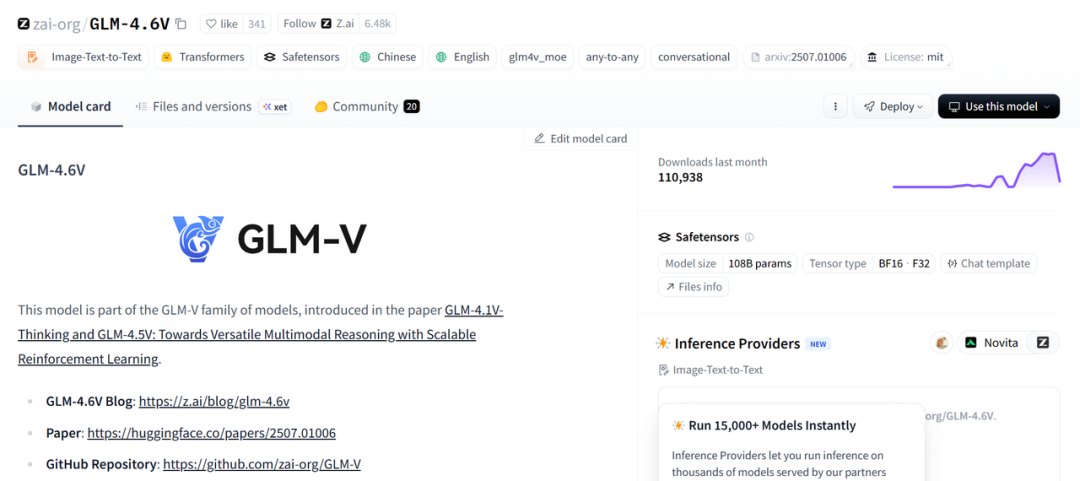Open the Files info link
Viewport: 1080px width, 481px height.
click(x=693, y=287)
